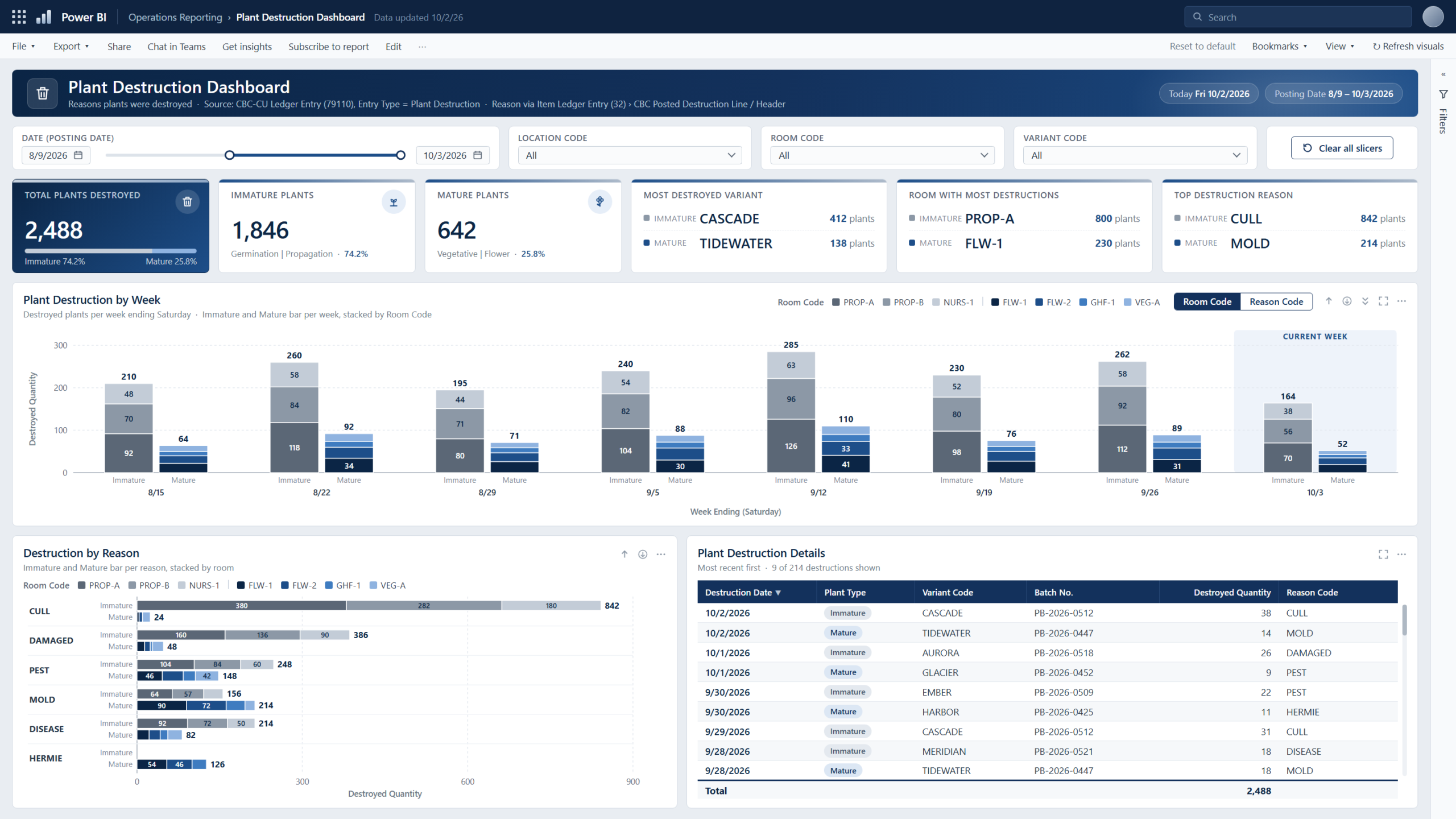Toggle FLW-1 in weekly chart legend
The height and width of the screenshot is (819, 1456).
click(1008, 302)
